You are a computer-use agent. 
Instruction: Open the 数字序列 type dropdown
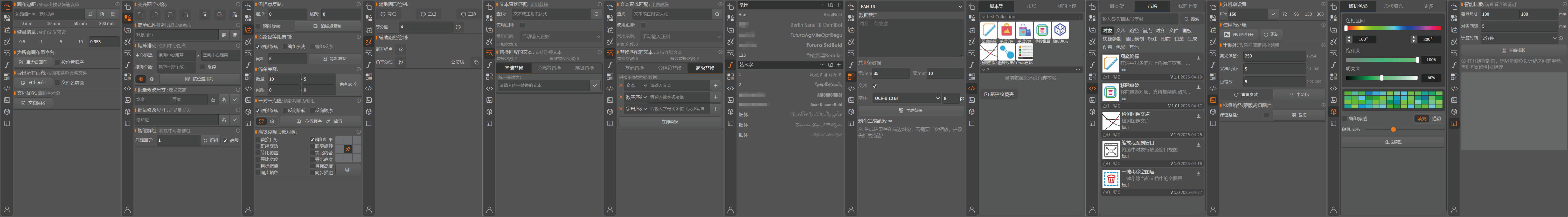point(636,97)
